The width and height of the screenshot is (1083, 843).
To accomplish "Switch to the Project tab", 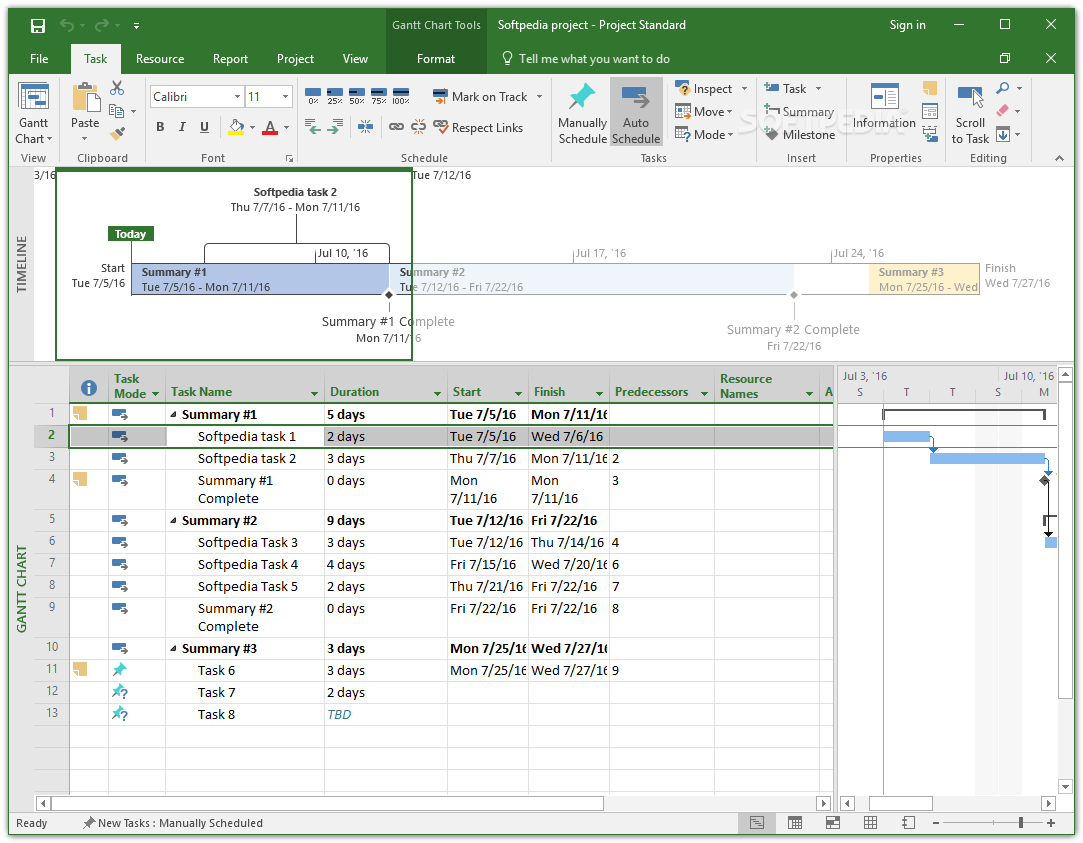I will pos(295,59).
